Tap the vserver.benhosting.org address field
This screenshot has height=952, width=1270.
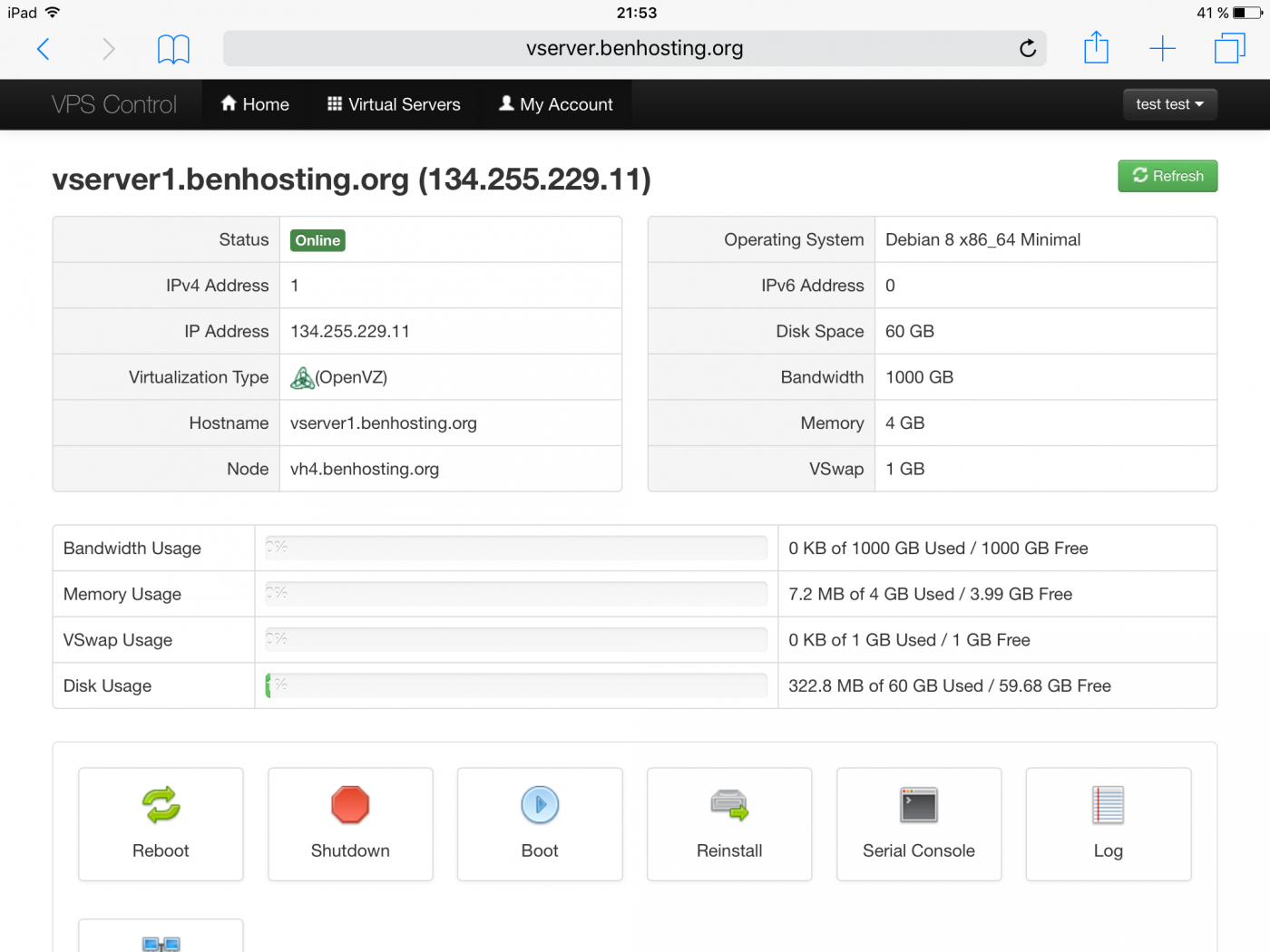(x=634, y=49)
